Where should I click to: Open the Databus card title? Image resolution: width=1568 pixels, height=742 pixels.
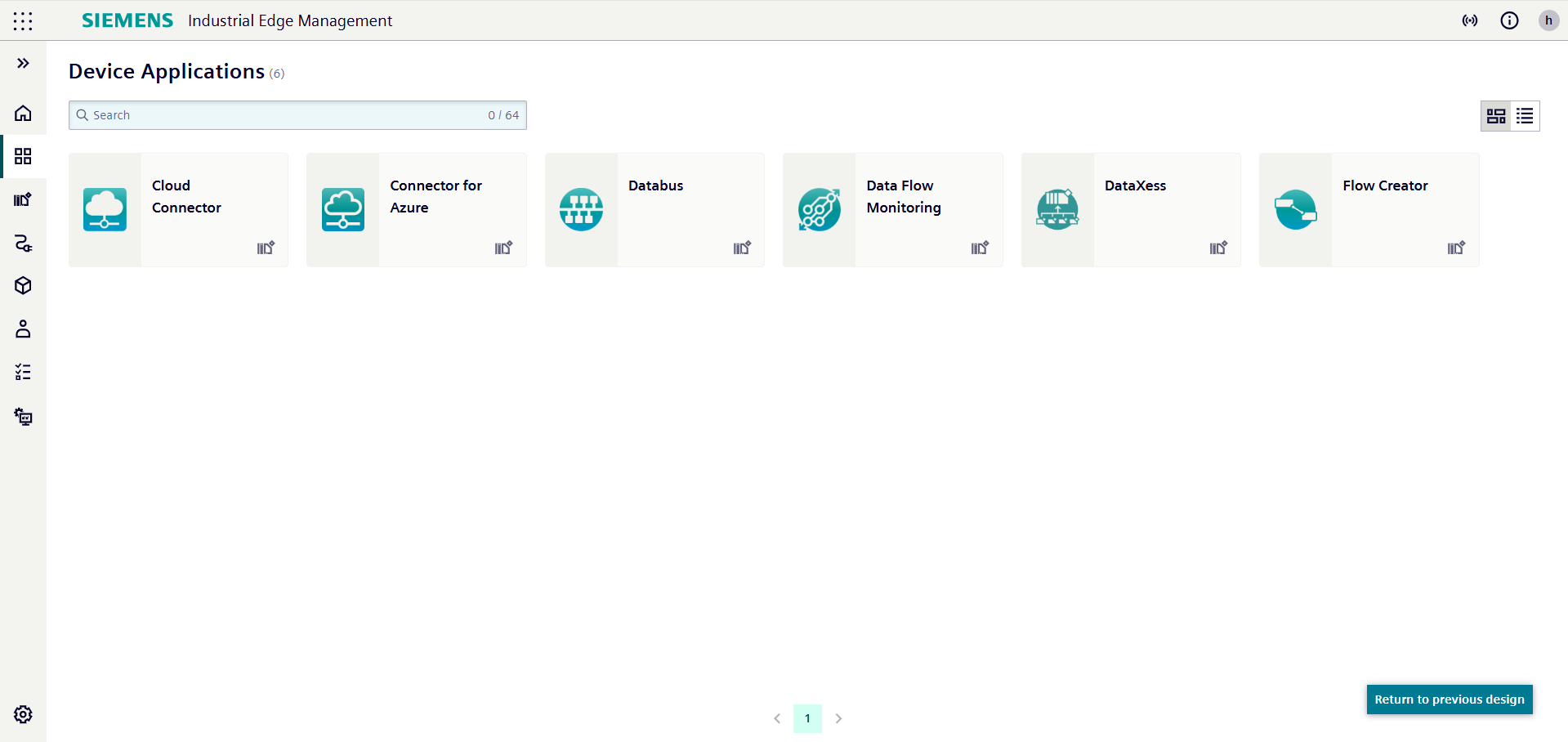655,185
